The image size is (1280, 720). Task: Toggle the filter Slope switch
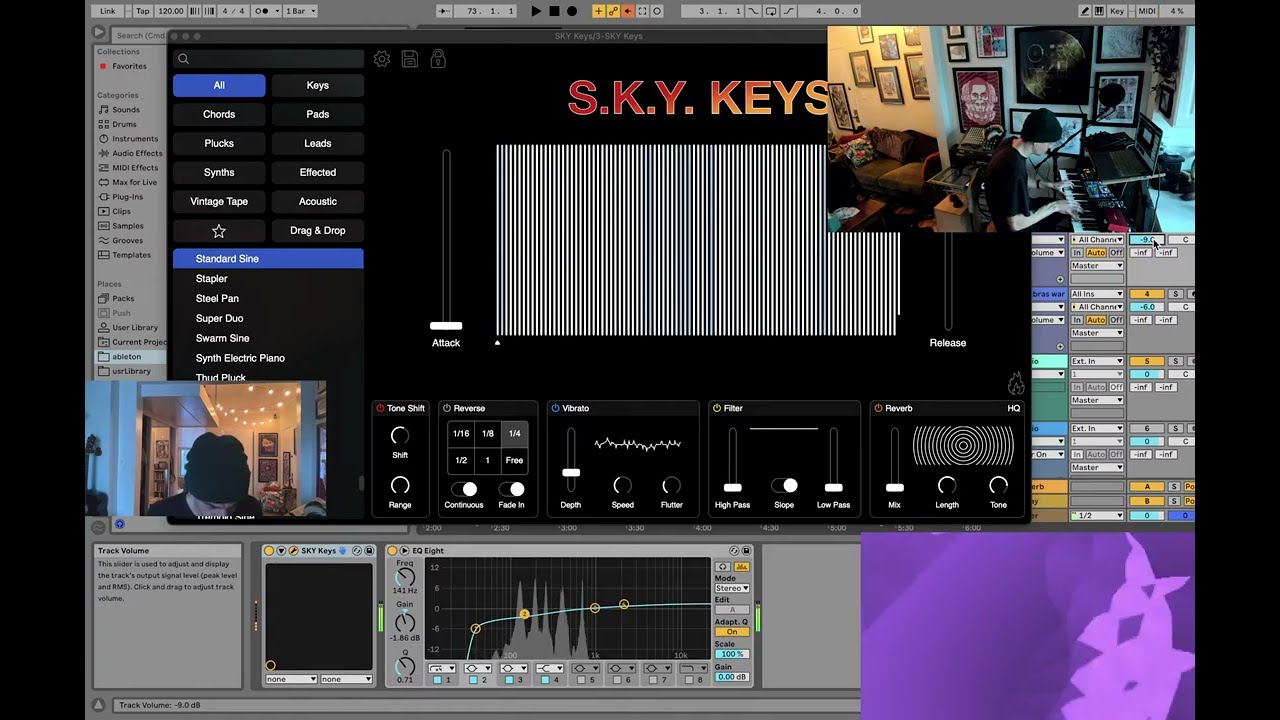[x=784, y=485]
